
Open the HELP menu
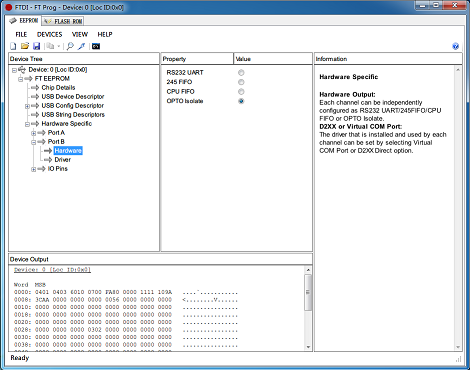coord(105,34)
